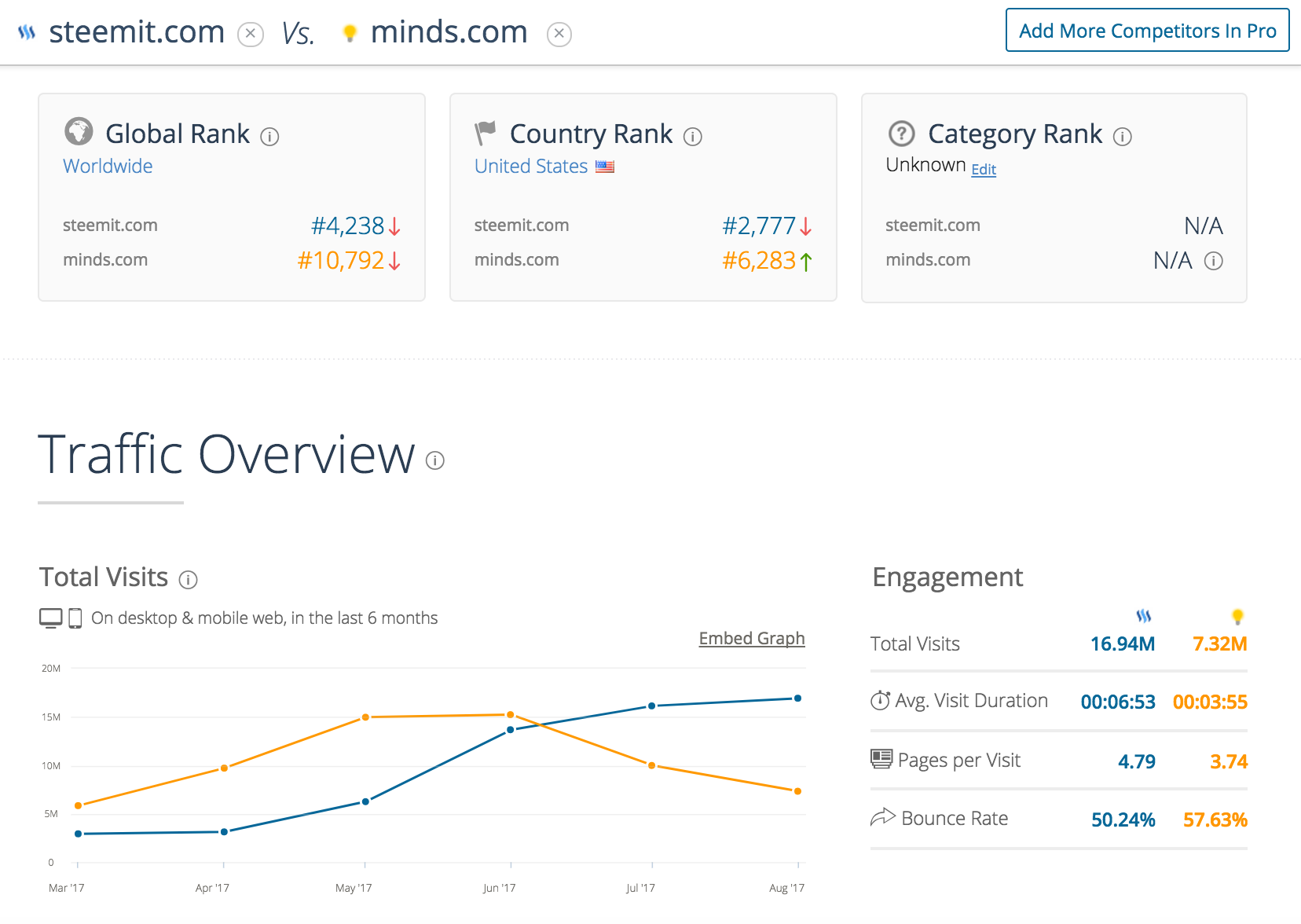
Task: Click the flag icon beside Country Rank
Action: 486,133
